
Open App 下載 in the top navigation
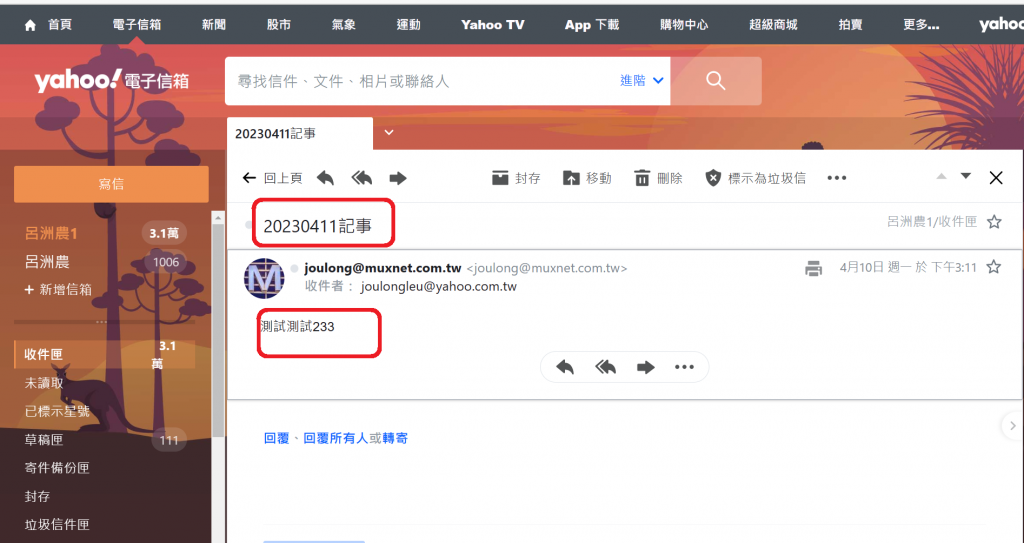tap(592, 25)
